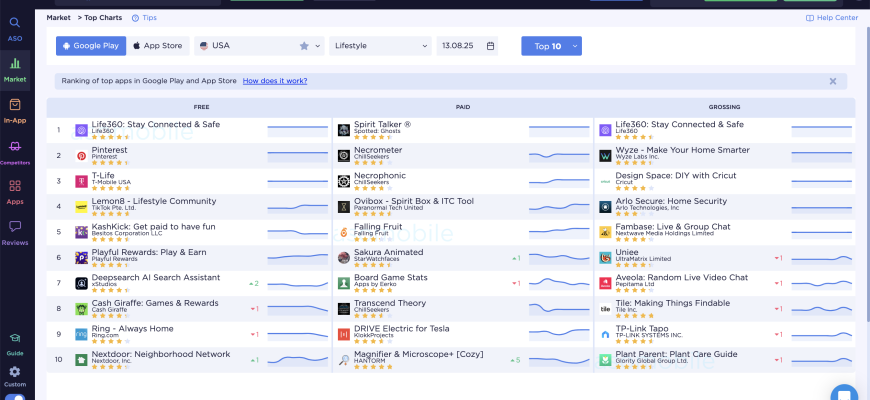870x400 pixels.
Task: Click the star icon in country selector
Action: [305, 46]
